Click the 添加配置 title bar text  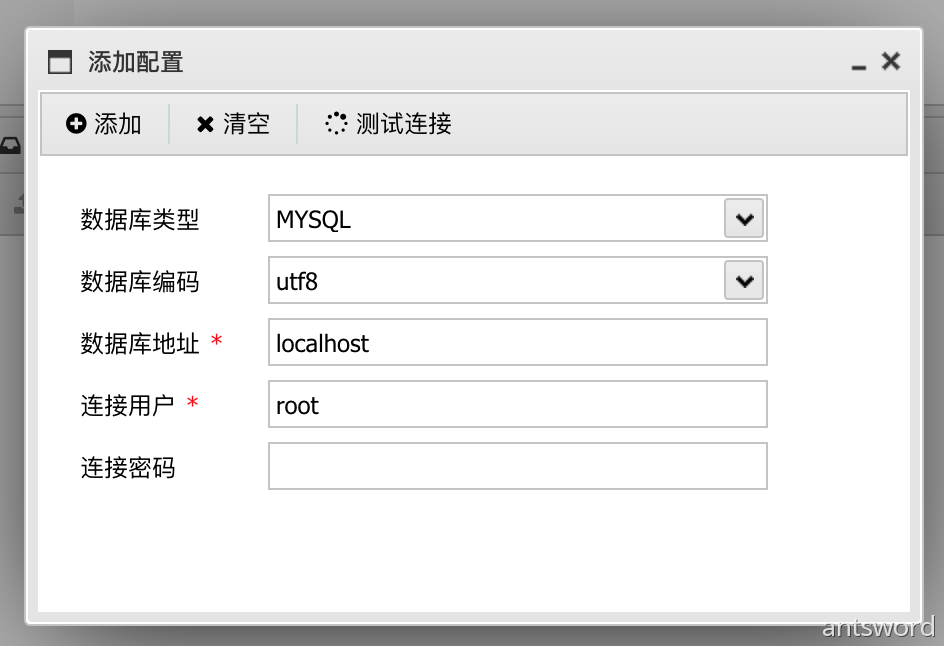click(136, 62)
